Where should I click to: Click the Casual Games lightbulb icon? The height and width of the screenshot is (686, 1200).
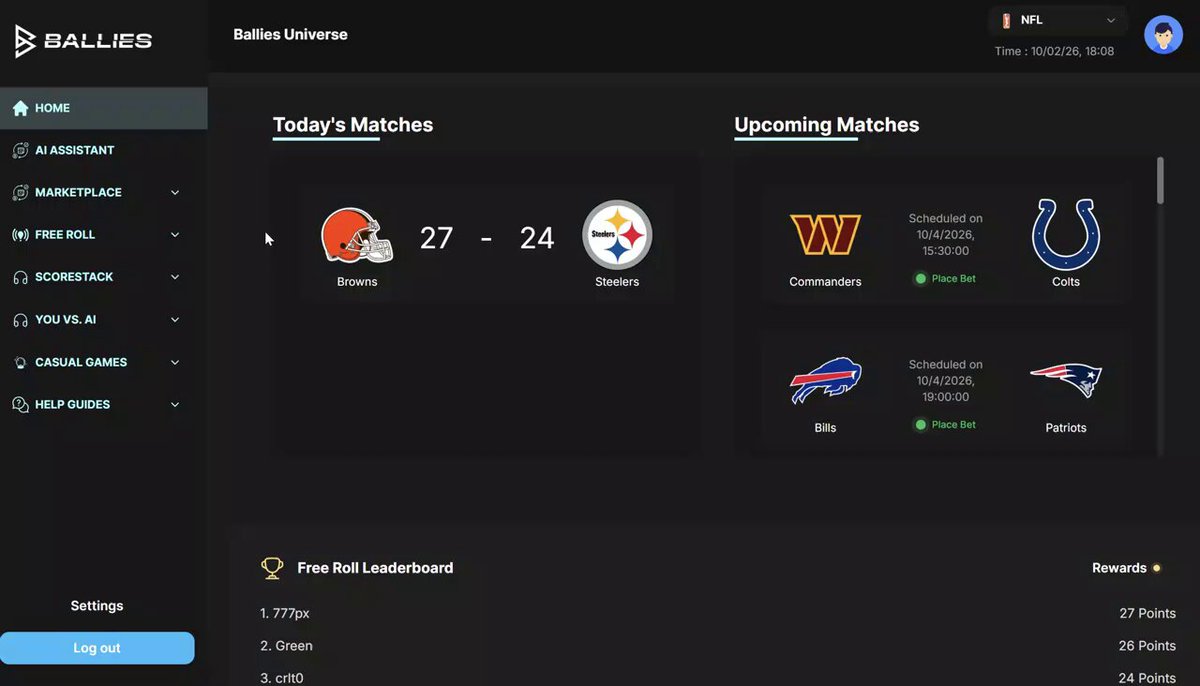point(20,362)
